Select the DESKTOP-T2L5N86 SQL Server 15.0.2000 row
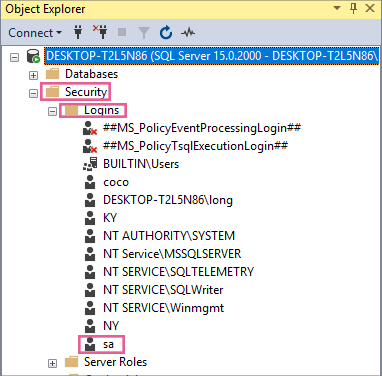Image resolution: width=382 pixels, height=376 pixels. (x=212, y=56)
